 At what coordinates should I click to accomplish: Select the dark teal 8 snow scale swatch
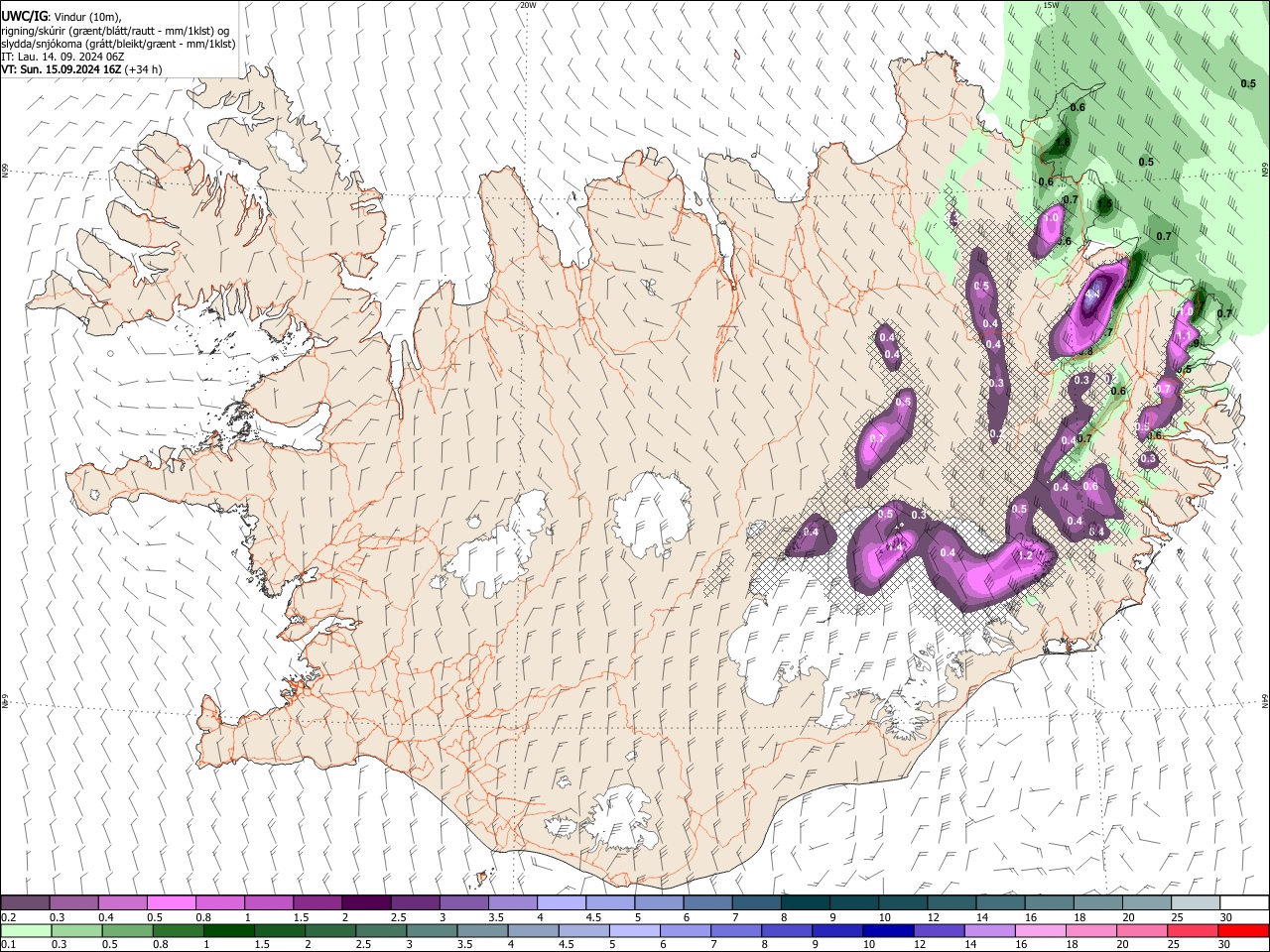coord(805,903)
